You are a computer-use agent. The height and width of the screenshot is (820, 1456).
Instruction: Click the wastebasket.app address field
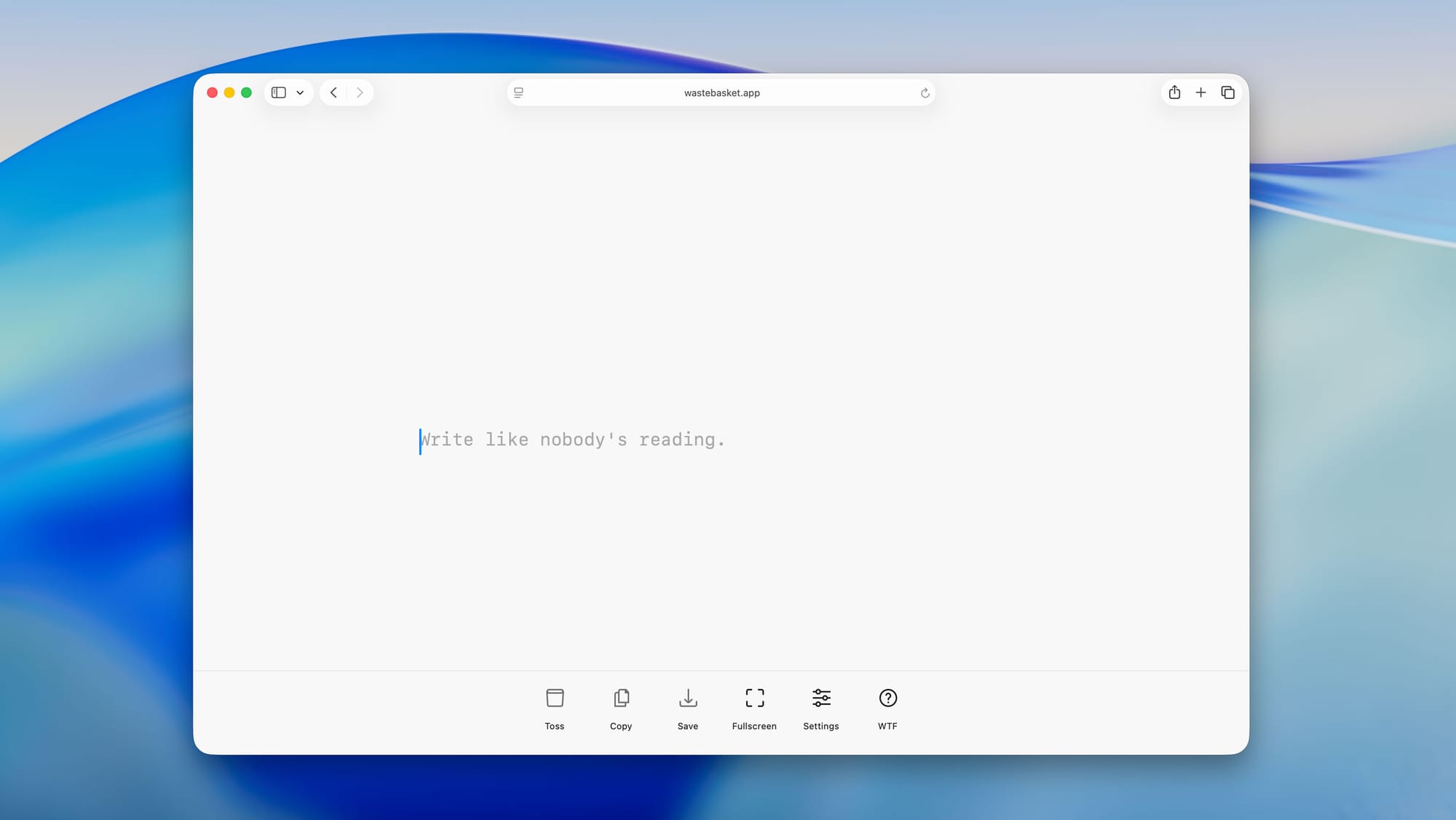point(721,92)
